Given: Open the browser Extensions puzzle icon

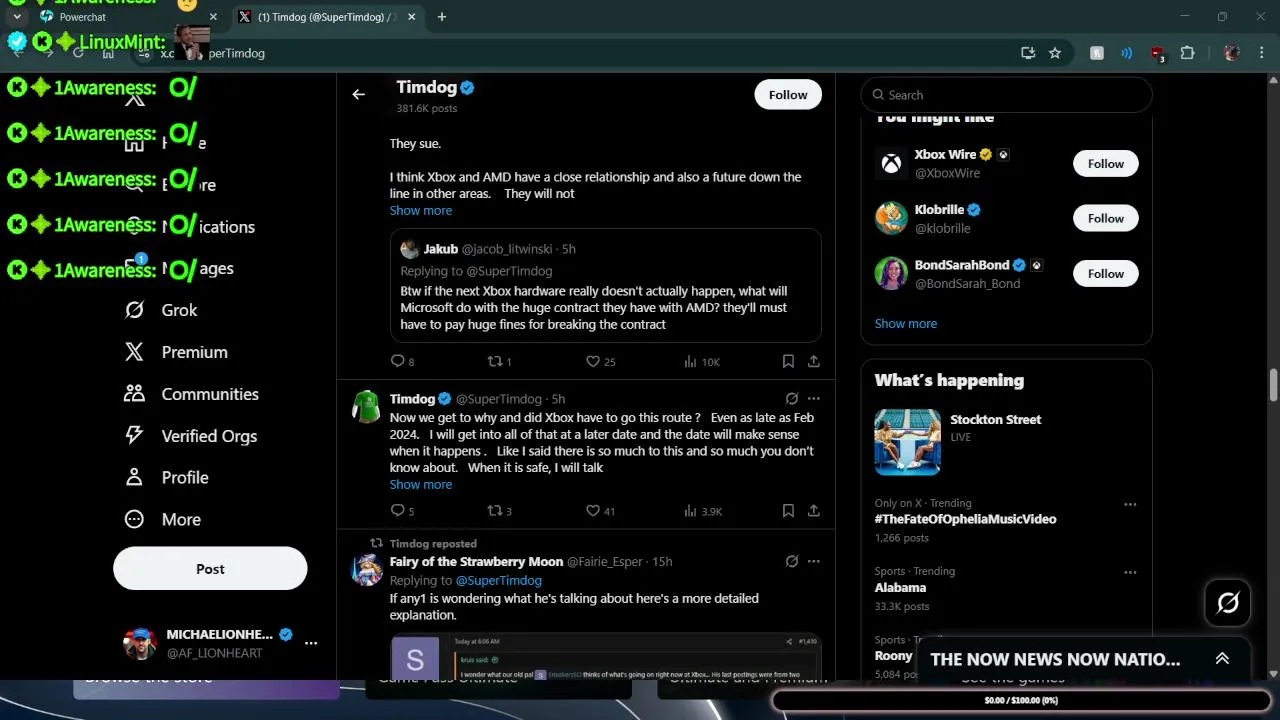Looking at the screenshot, I should 1188,53.
